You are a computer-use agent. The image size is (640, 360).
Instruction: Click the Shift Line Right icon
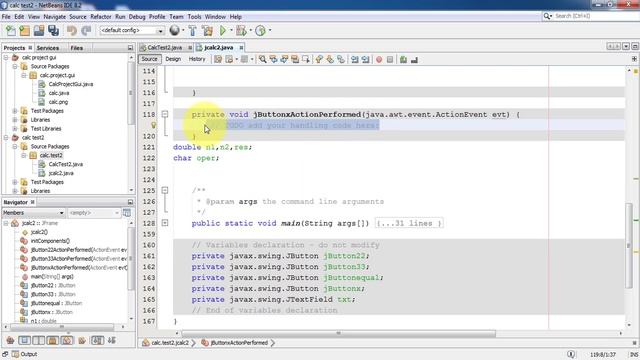tap(365, 60)
